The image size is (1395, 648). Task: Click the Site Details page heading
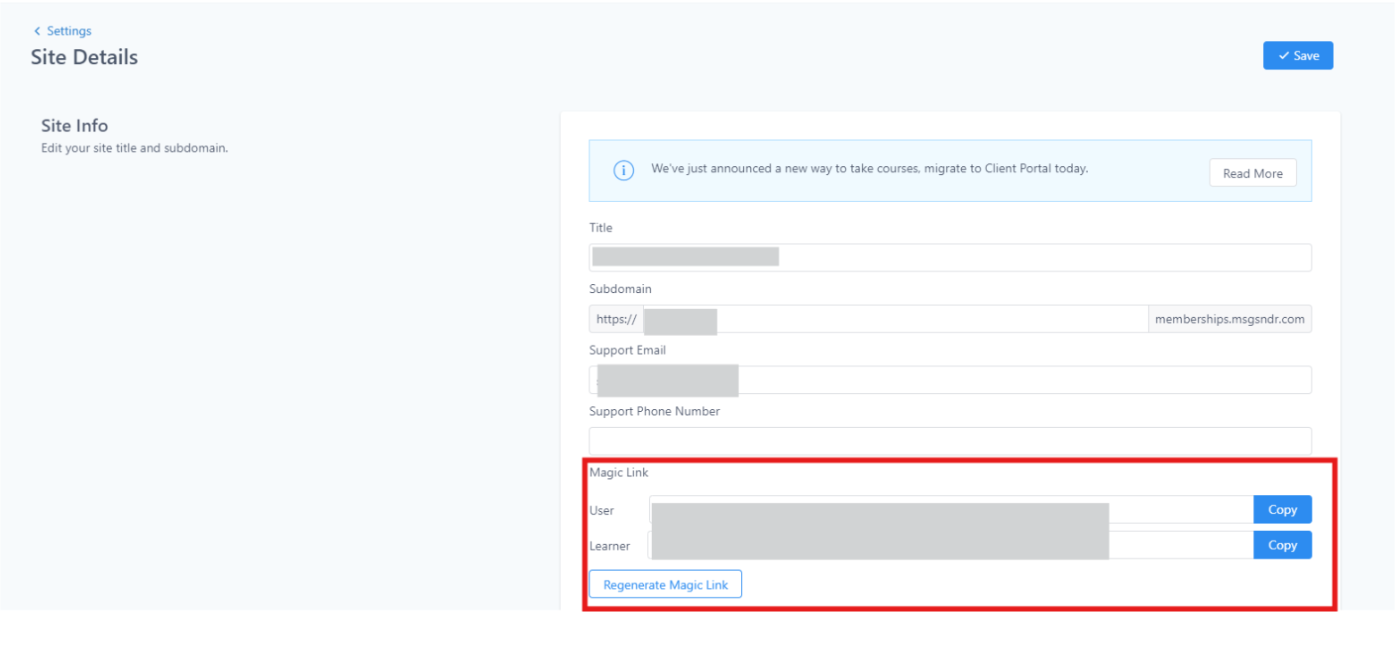click(84, 57)
